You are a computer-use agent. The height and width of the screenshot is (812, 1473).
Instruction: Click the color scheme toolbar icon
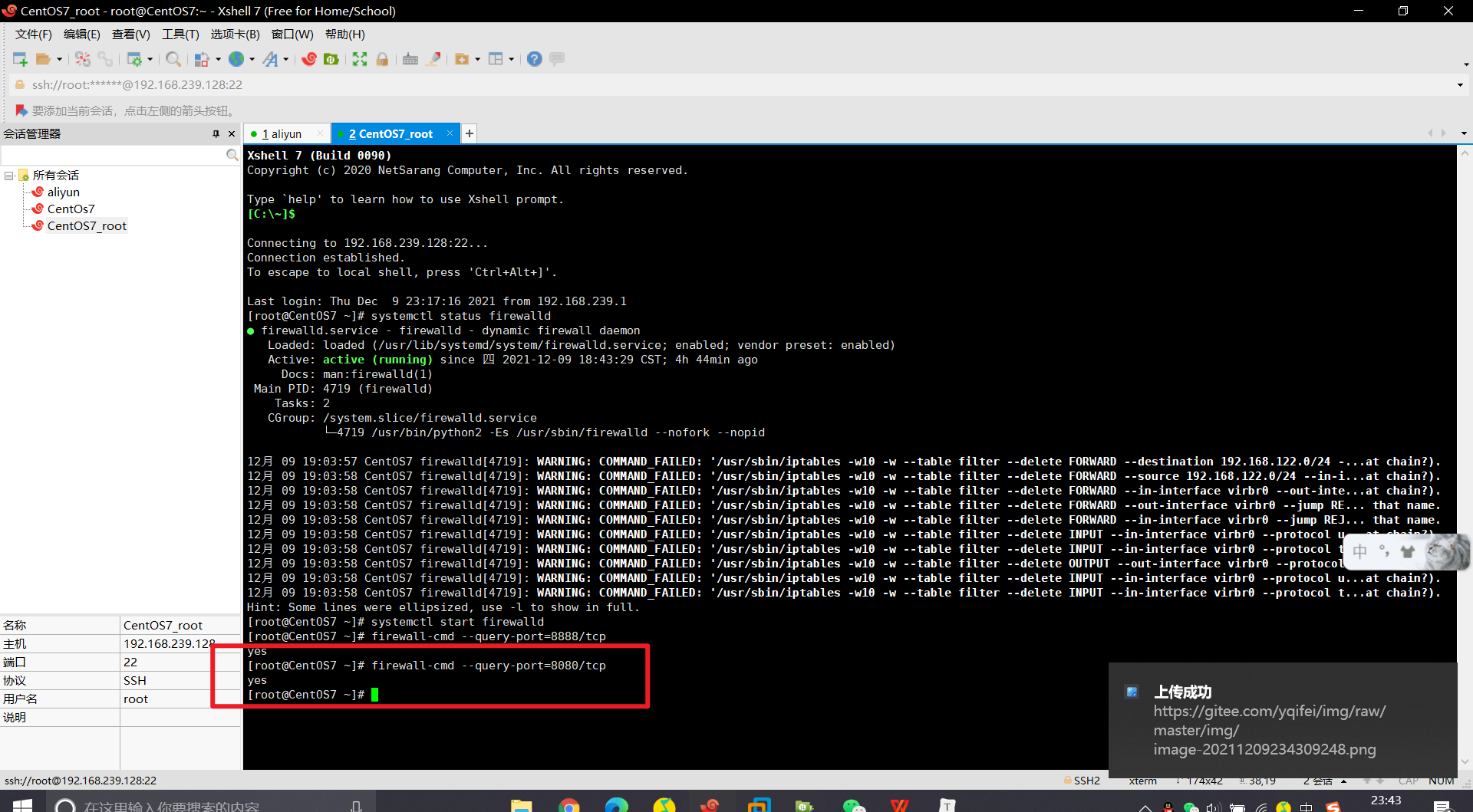202,59
